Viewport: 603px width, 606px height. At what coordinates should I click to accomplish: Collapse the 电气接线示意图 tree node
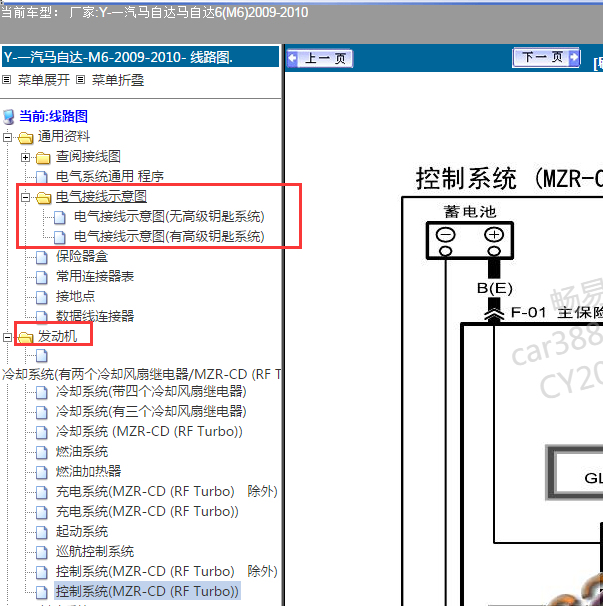(x=26, y=197)
